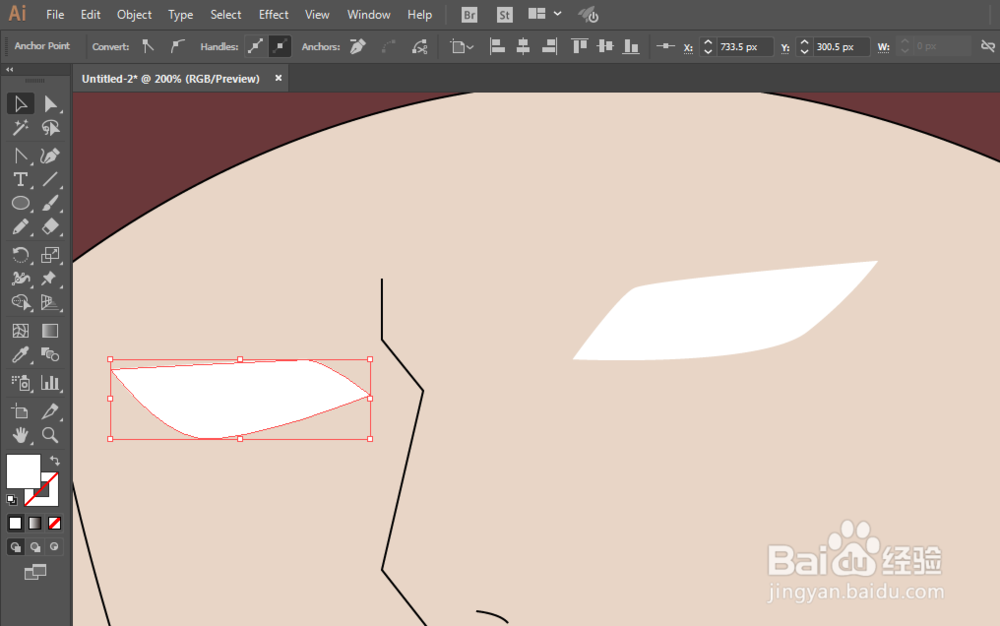Select the Warp tool
The image size is (1000, 626).
(x=20, y=279)
